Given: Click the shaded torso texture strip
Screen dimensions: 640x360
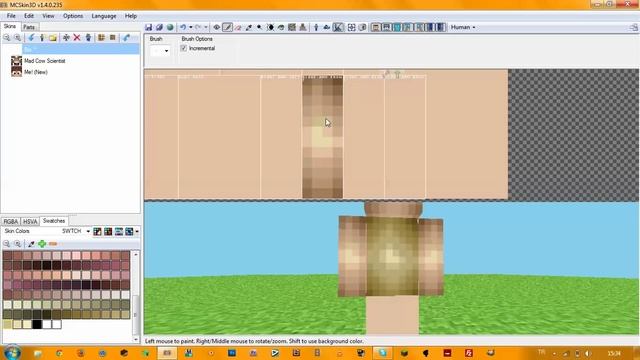Looking at the screenshot, I should click(322, 138).
